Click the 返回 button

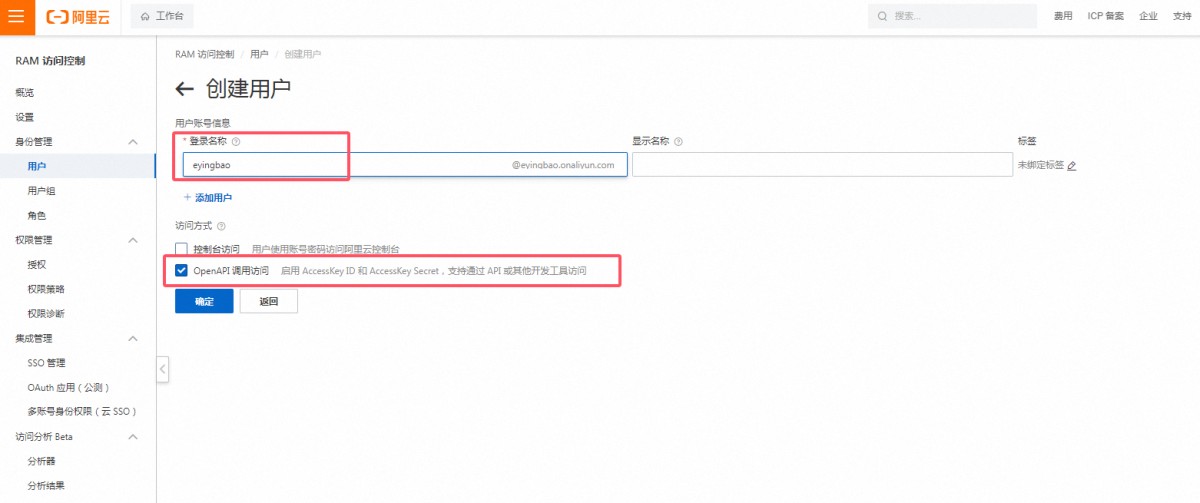(x=268, y=301)
